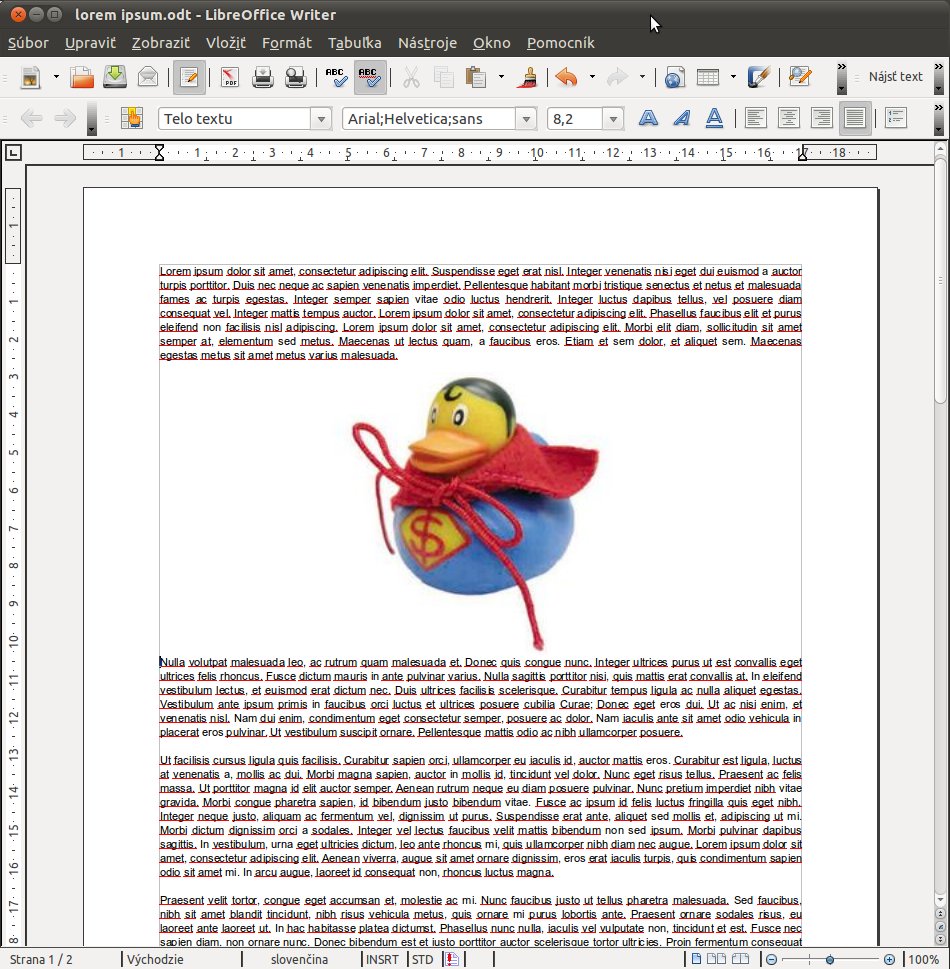Open the Zobraziť menu
The image size is (950, 969).
(x=161, y=43)
